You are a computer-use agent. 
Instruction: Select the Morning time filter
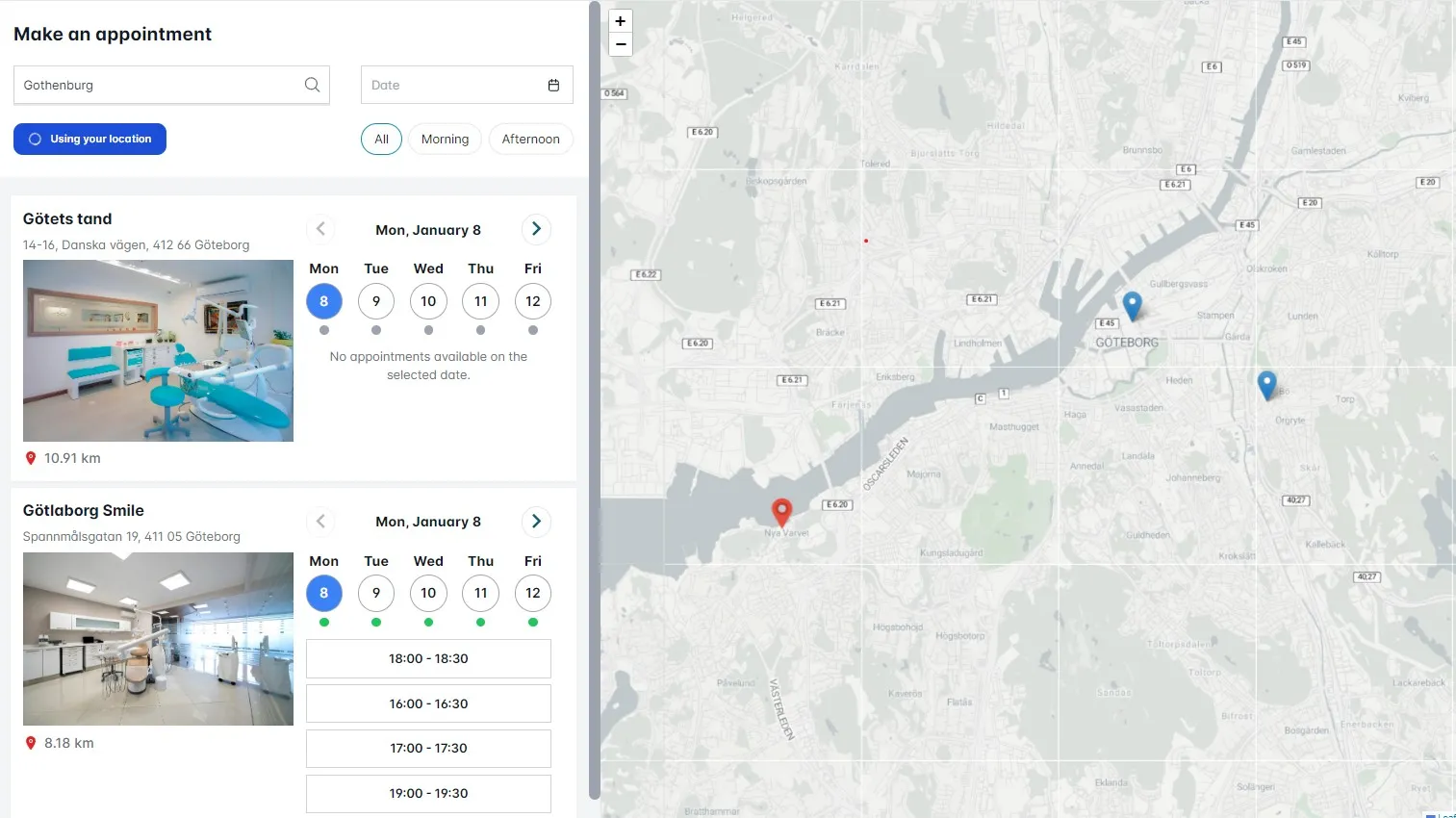pos(445,139)
